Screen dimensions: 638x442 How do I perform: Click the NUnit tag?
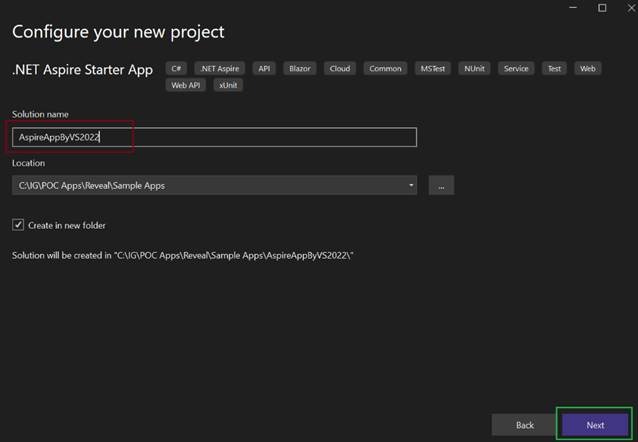point(474,69)
